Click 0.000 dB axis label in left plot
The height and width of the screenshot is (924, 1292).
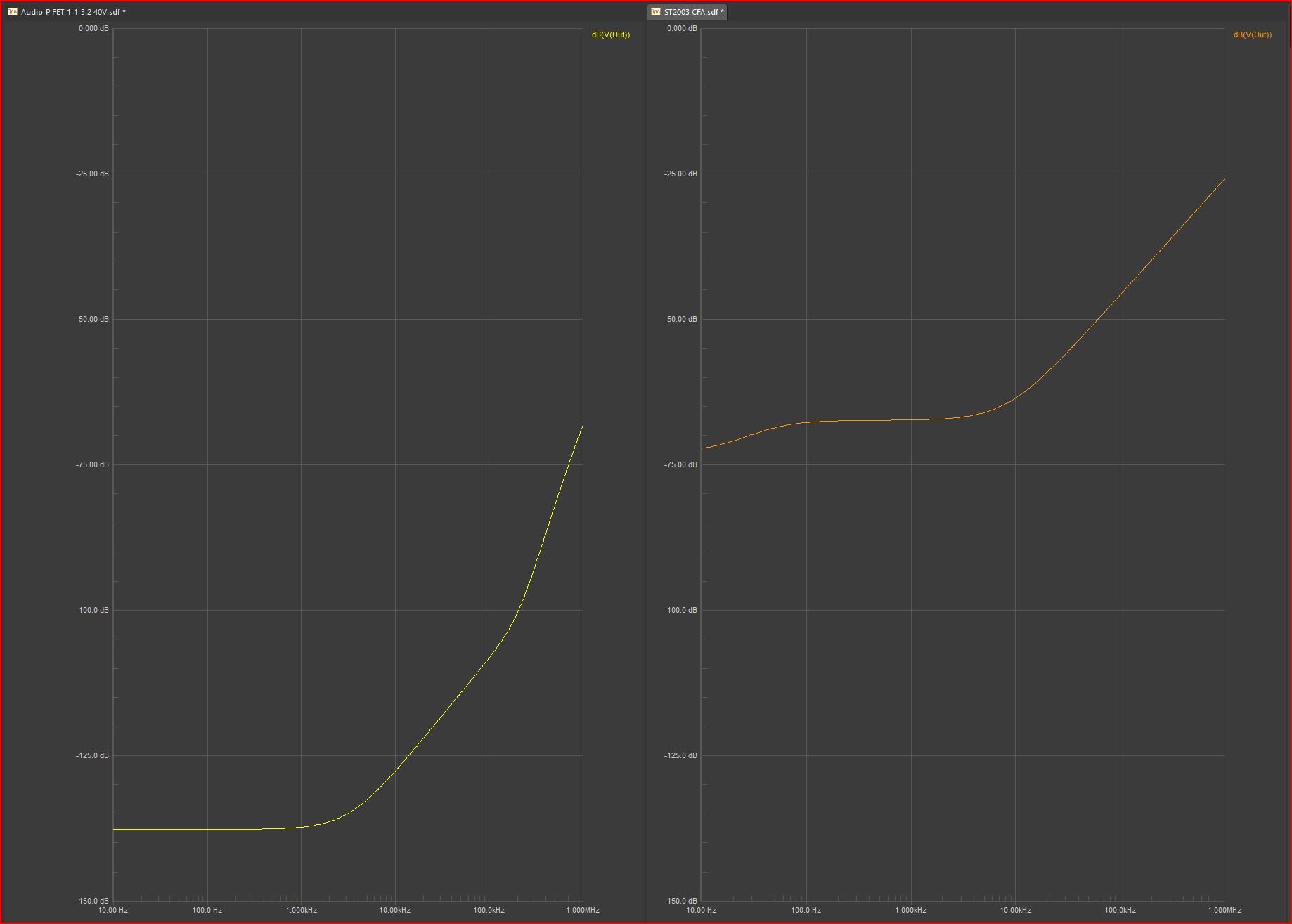pos(93,28)
